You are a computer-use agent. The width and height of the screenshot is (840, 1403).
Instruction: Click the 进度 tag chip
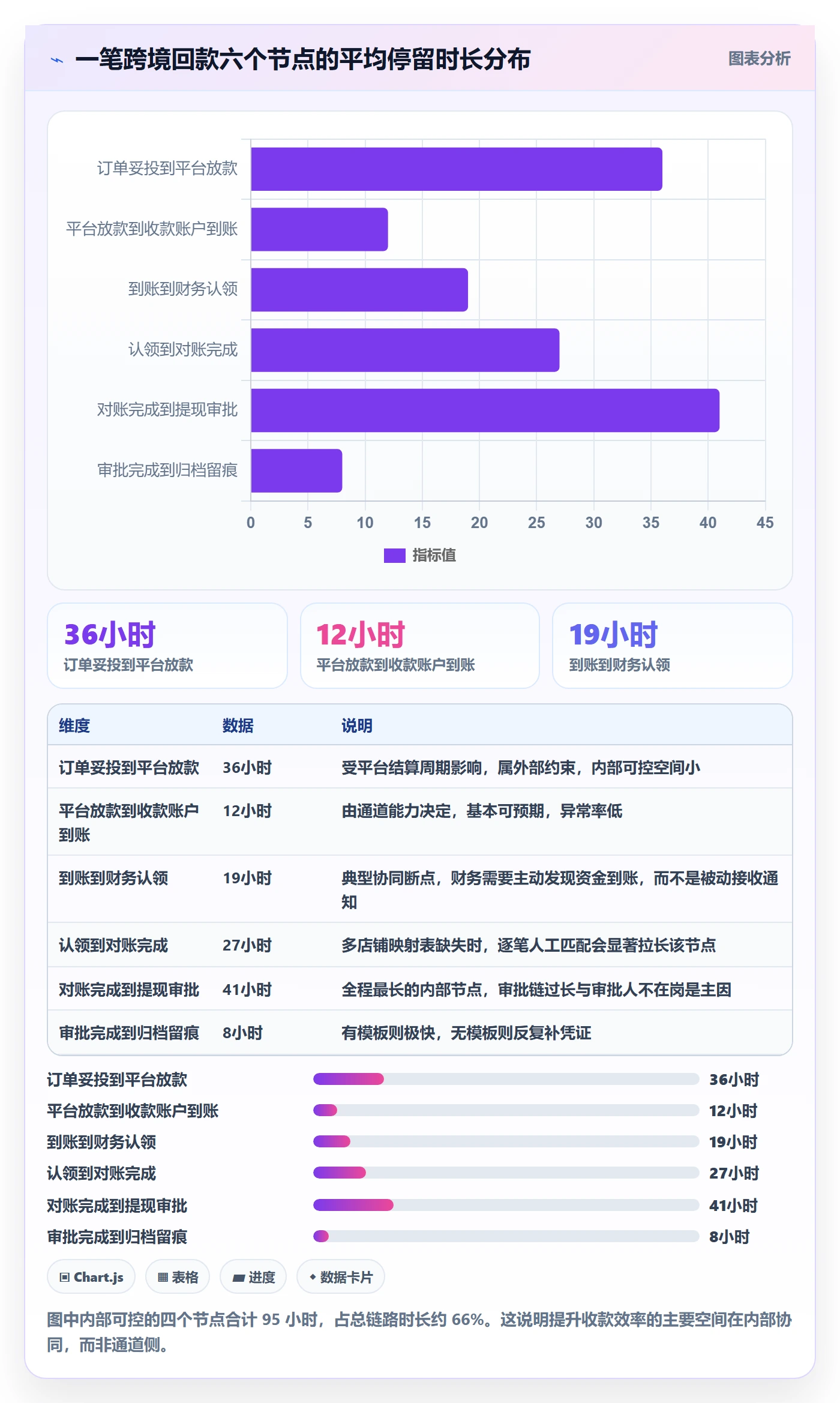[x=253, y=1277]
